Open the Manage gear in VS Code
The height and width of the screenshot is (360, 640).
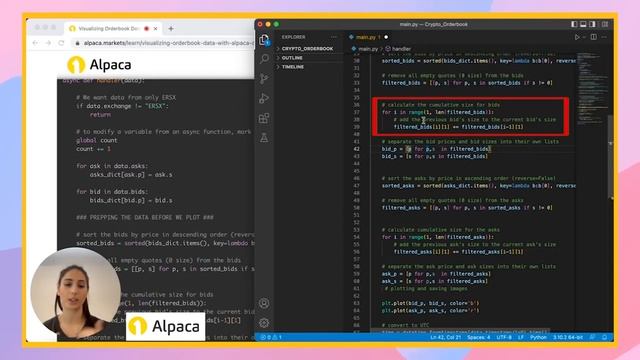point(264,323)
